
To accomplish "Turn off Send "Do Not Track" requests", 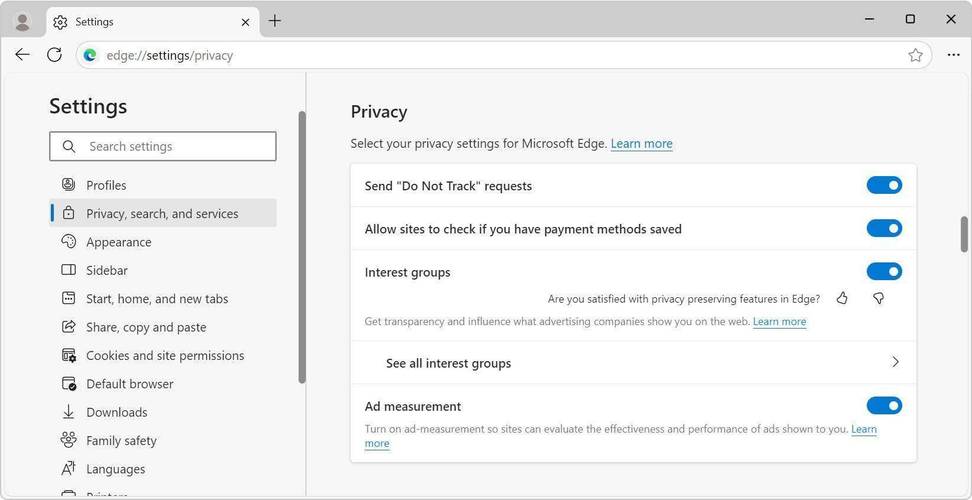I will point(884,185).
